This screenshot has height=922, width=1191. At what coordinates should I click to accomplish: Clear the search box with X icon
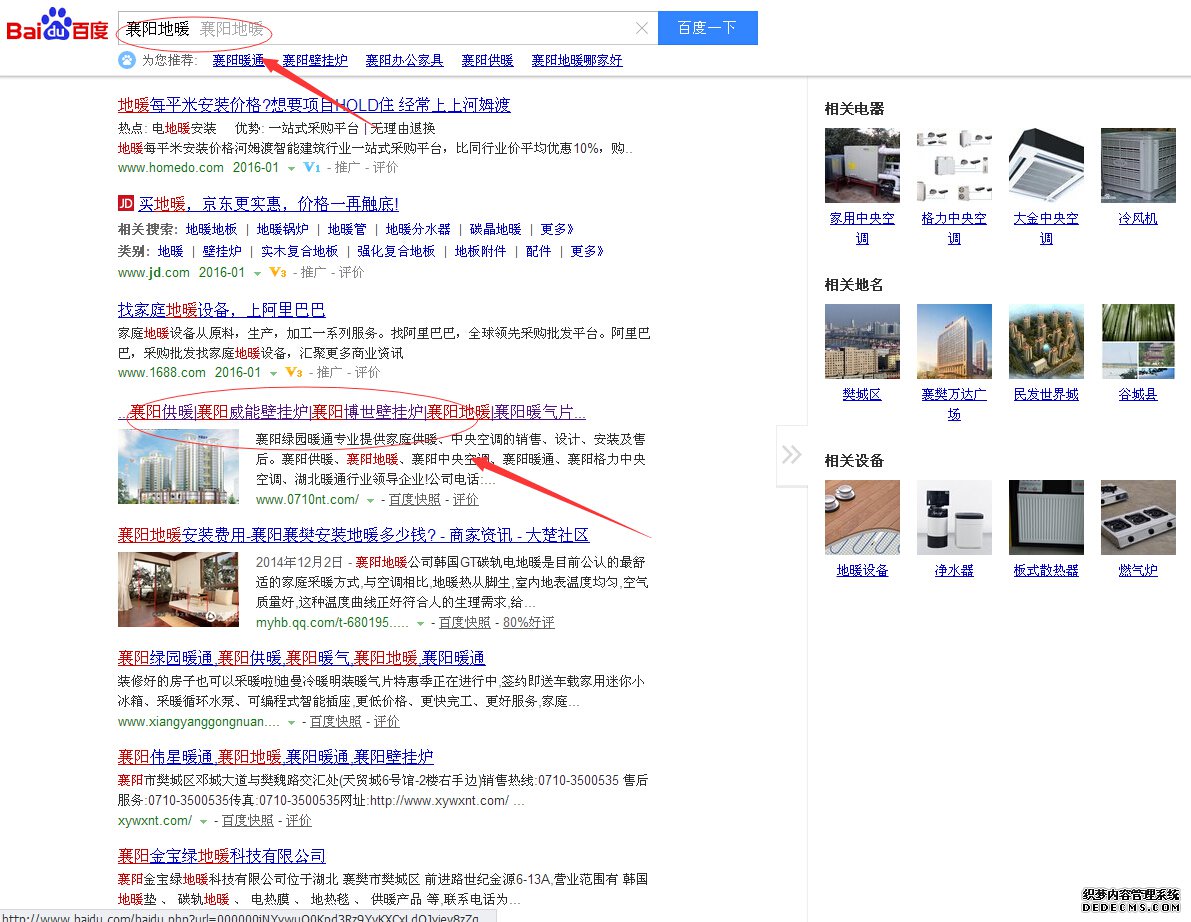642,28
